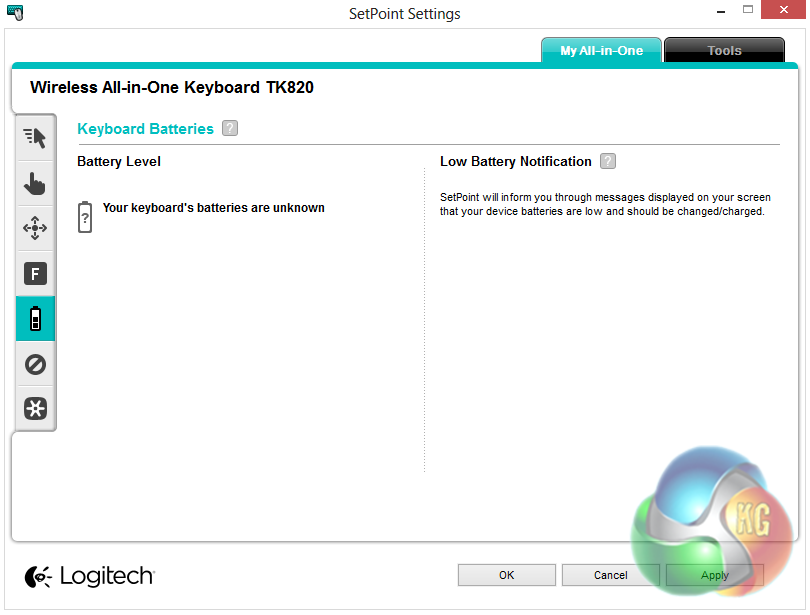Open the pointer settings sidebar icon

tap(35, 138)
